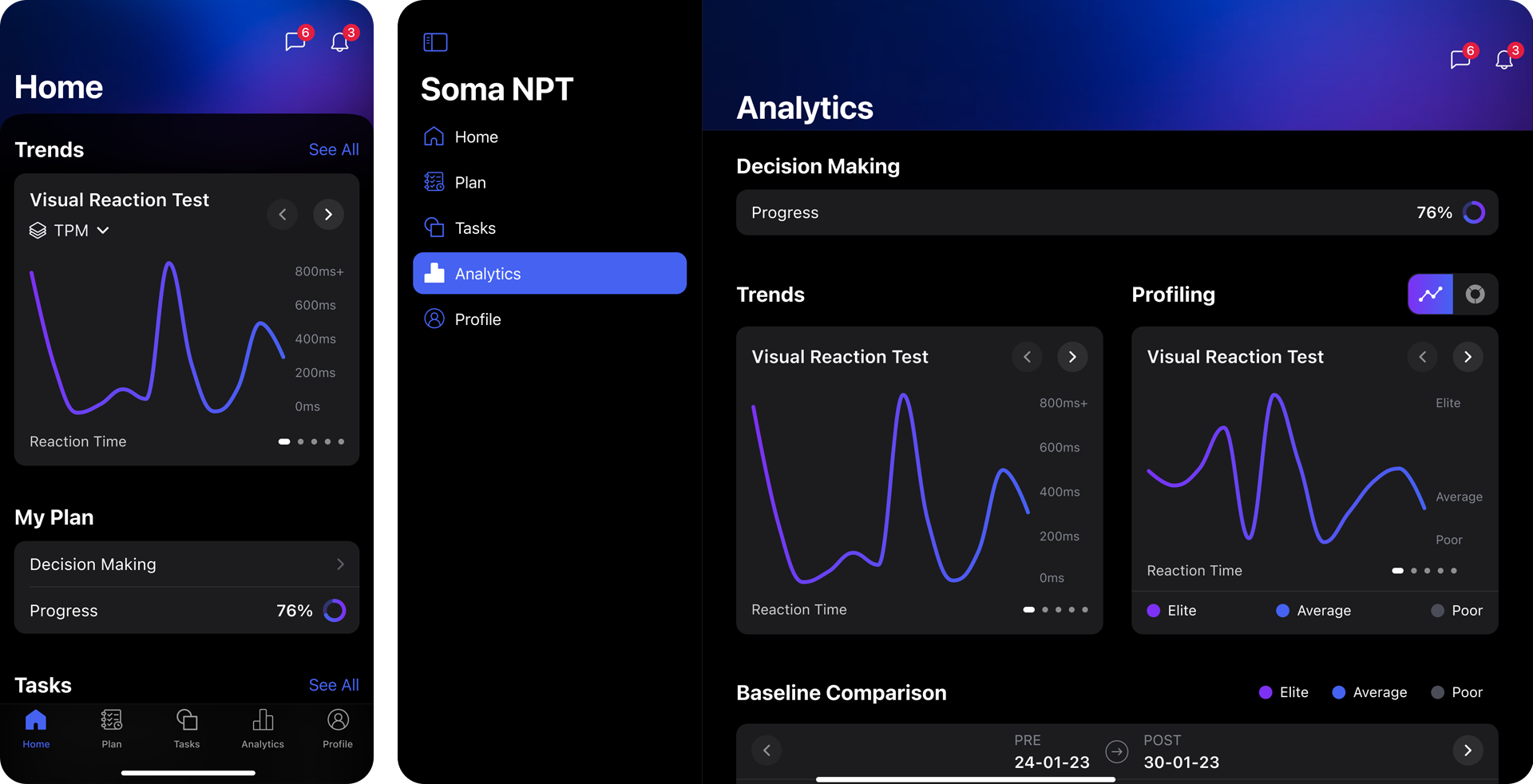Click See All next to Tasks
The width and height of the screenshot is (1533, 784).
tap(334, 685)
